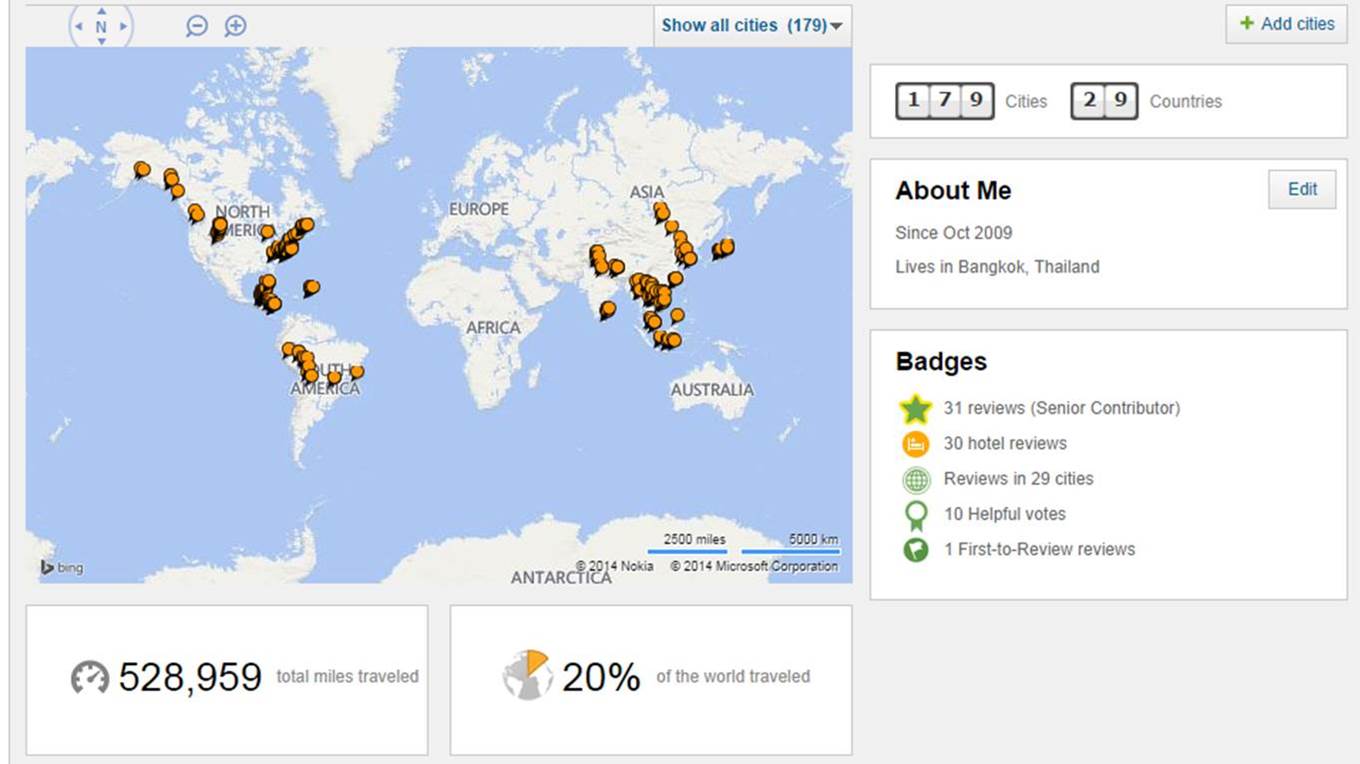Screen dimensions: 1360x764
Task: Click the globe icon for cities reviewed
Action: coord(916,480)
